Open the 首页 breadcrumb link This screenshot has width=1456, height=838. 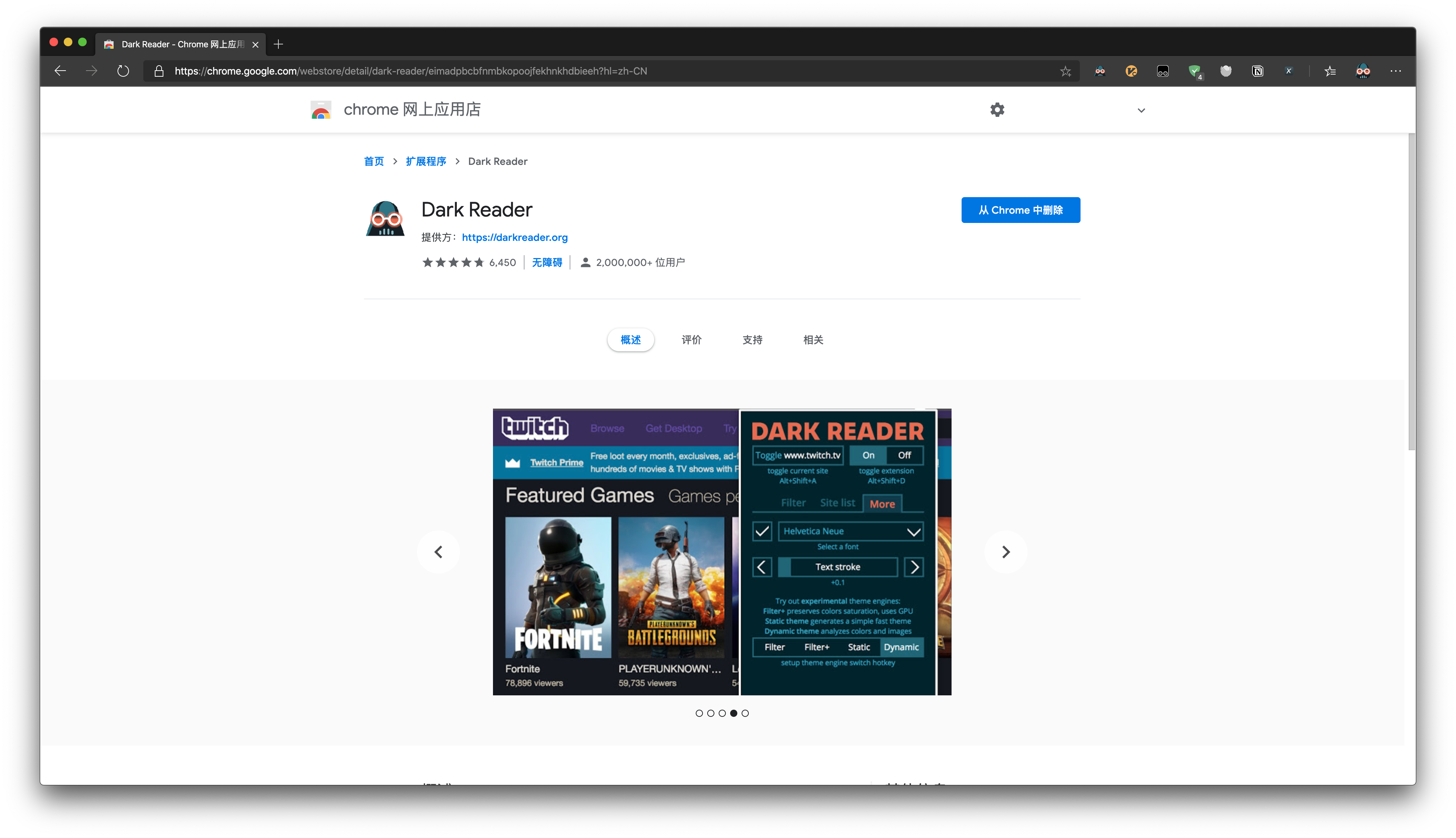pyautogui.click(x=374, y=161)
